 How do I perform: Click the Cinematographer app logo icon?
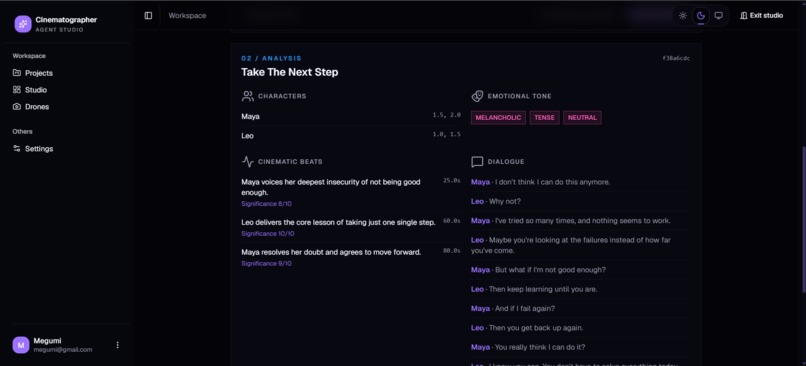point(23,24)
